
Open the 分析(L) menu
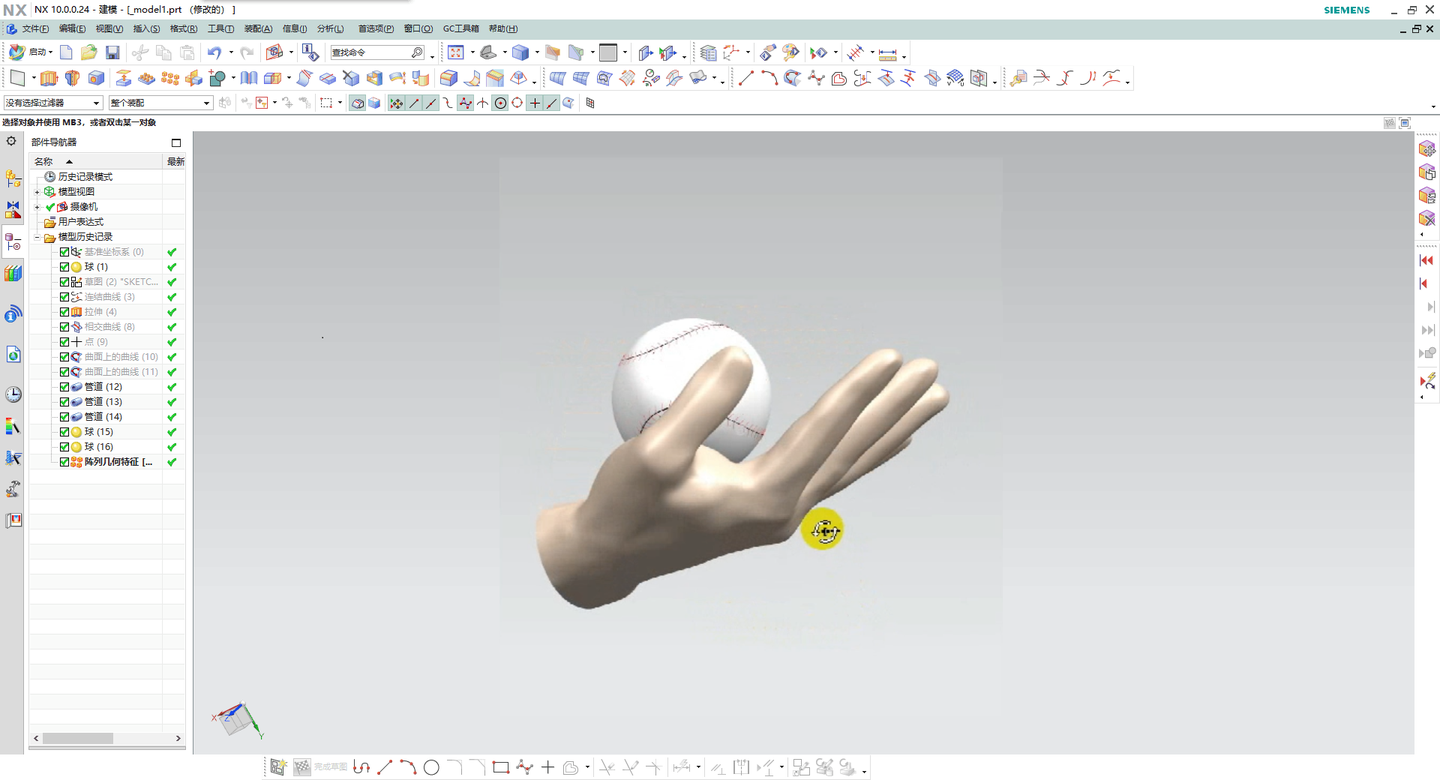click(x=330, y=29)
